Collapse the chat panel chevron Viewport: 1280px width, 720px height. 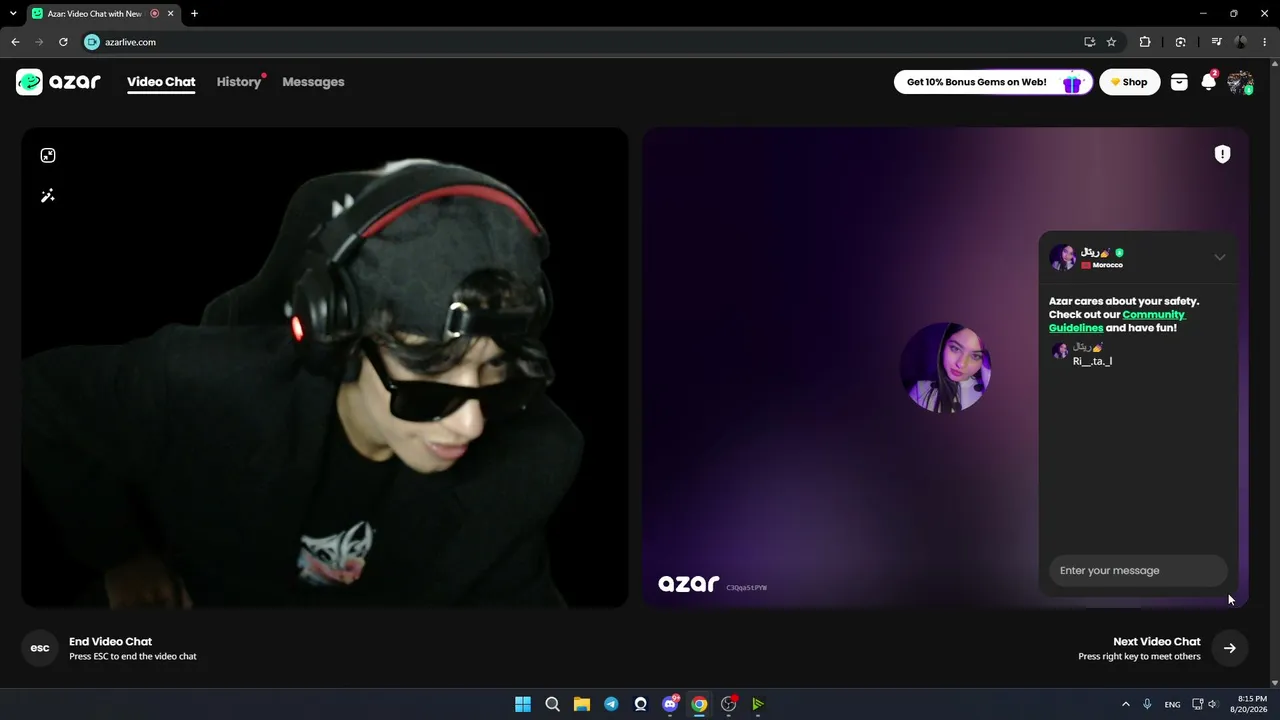click(x=1220, y=257)
